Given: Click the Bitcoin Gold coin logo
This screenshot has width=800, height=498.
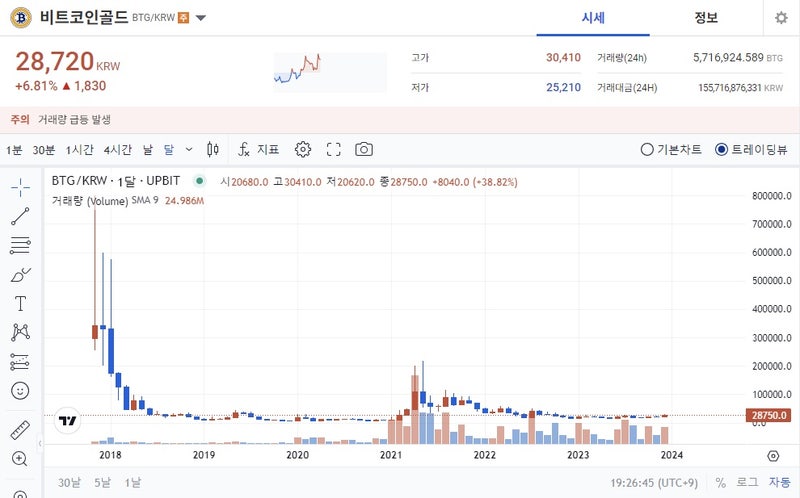Looking at the screenshot, I should [21, 18].
